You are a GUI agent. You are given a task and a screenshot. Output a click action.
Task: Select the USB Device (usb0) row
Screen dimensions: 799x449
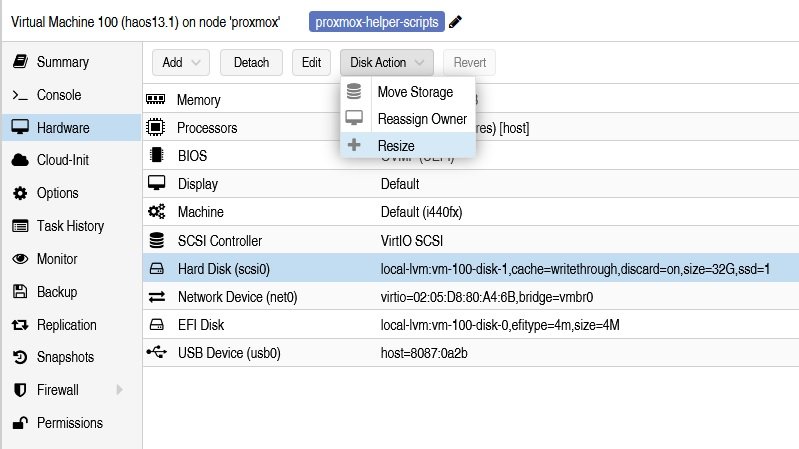pos(229,353)
